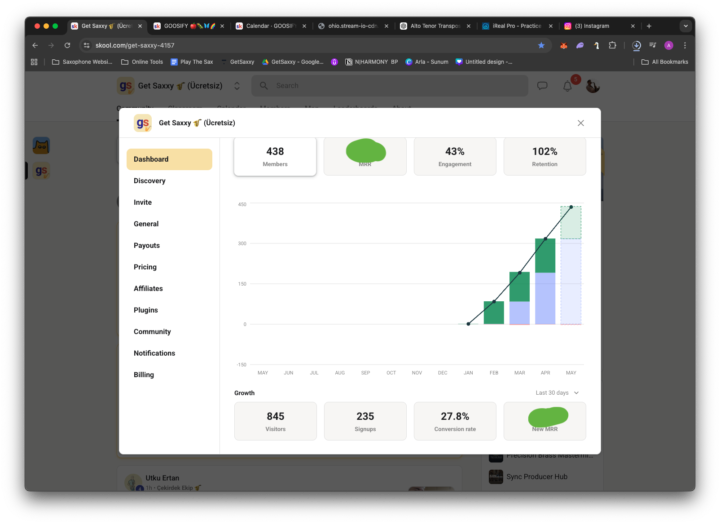
Task: Click the browser back arrow
Action: pyautogui.click(x=35, y=45)
